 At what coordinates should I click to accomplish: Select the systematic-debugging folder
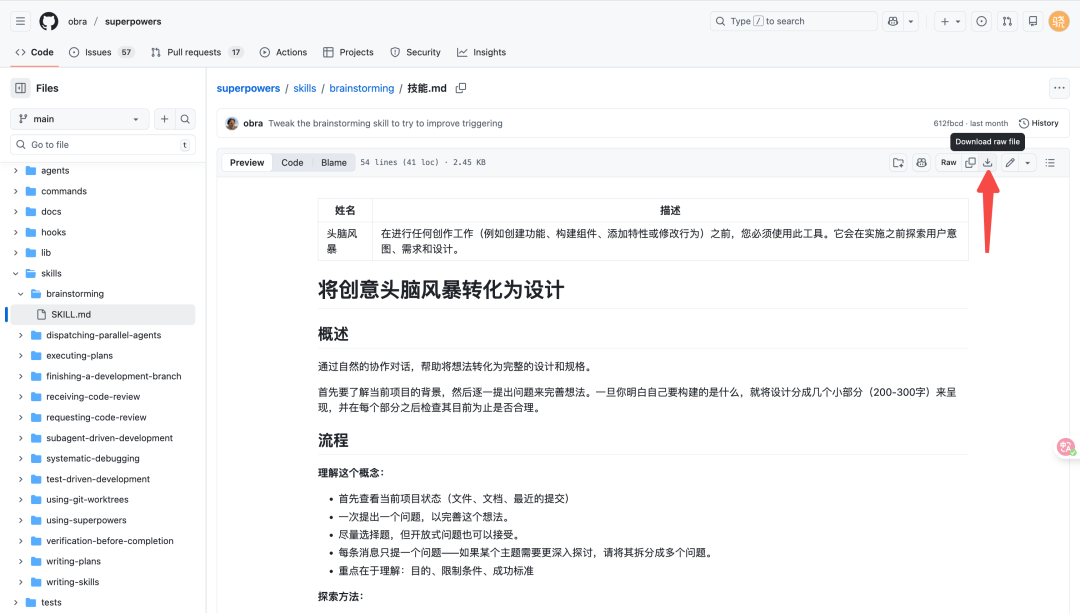(95, 459)
